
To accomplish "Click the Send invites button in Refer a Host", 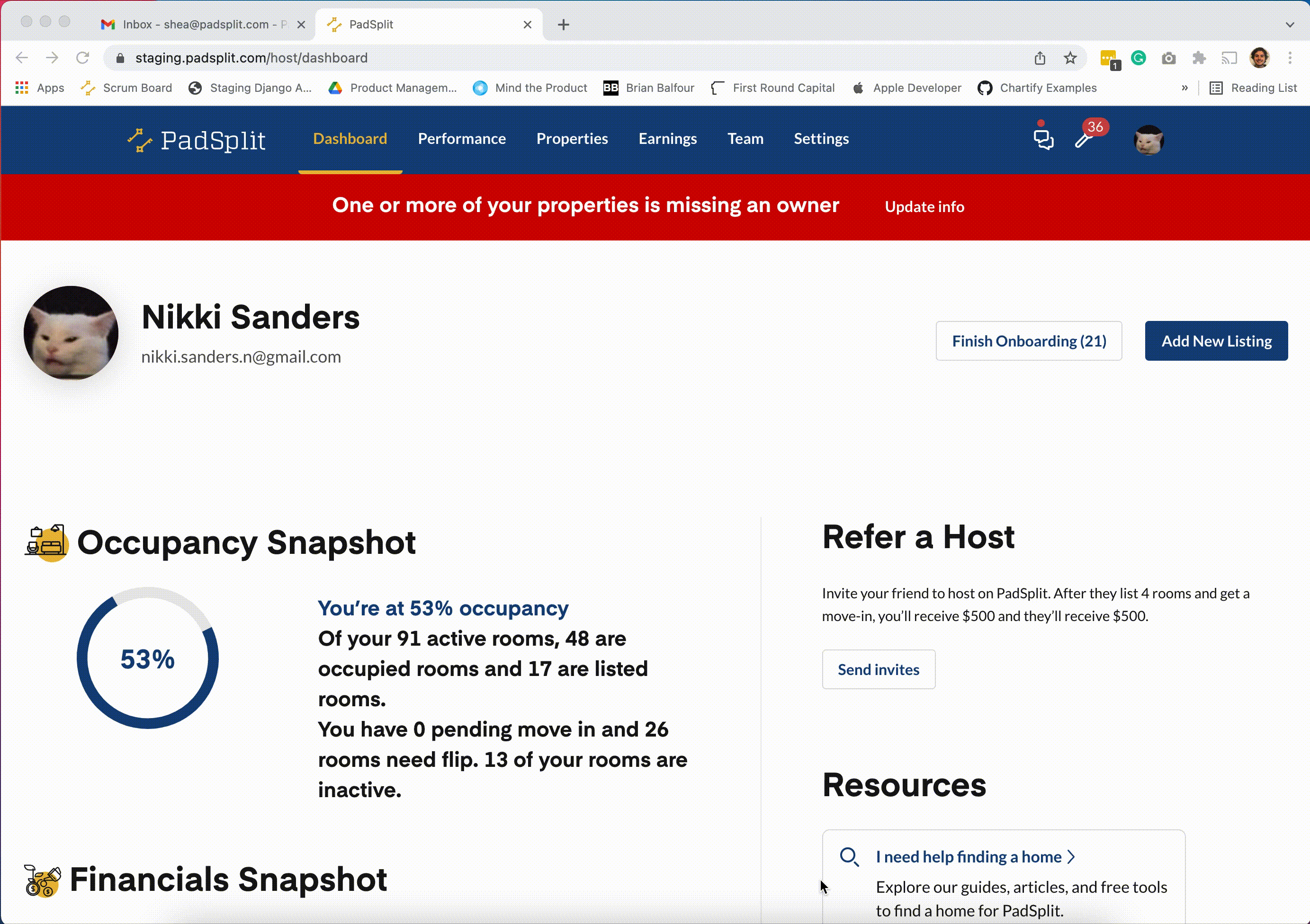I will coord(879,669).
